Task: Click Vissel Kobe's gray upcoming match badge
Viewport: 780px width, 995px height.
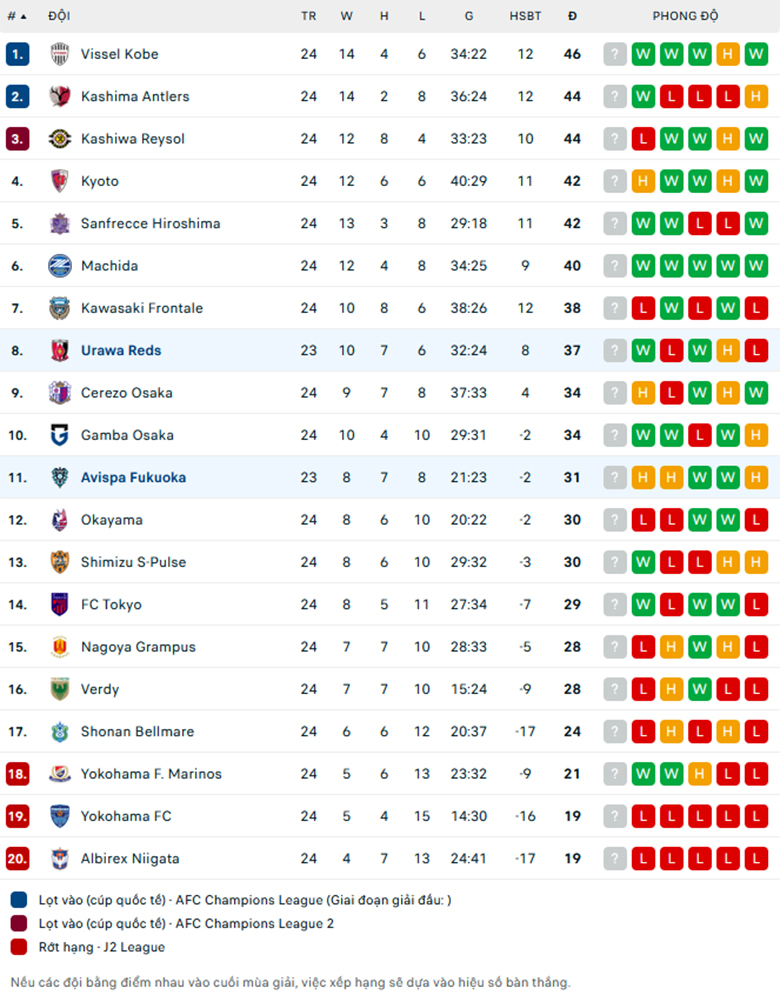Action: coord(615,54)
